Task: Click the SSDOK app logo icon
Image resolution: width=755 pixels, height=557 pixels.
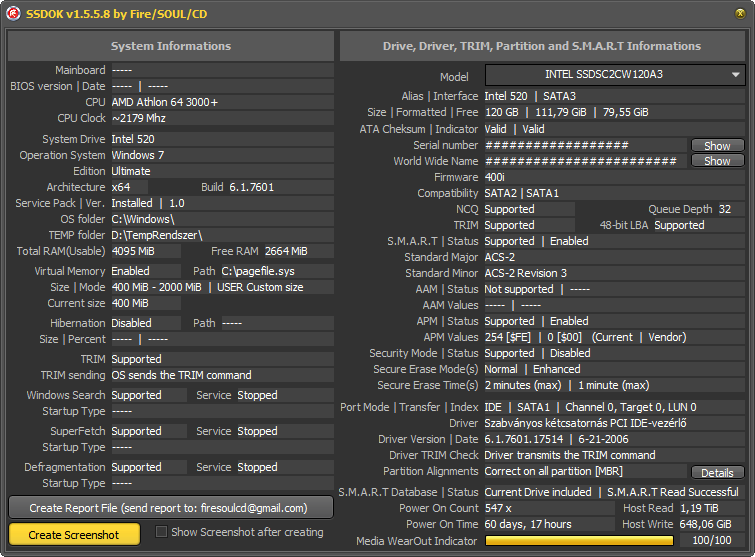Action: point(13,13)
